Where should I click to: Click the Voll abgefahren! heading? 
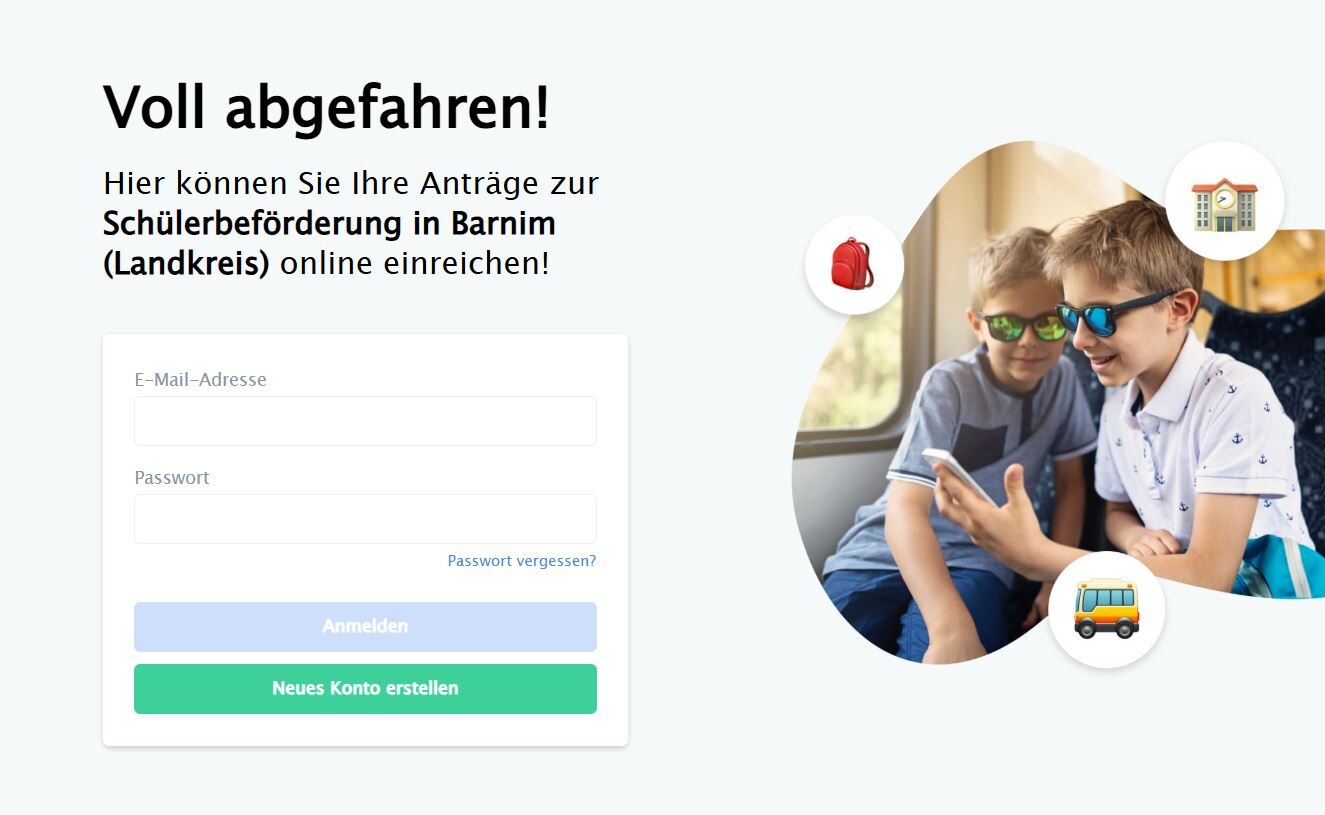[327, 106]
